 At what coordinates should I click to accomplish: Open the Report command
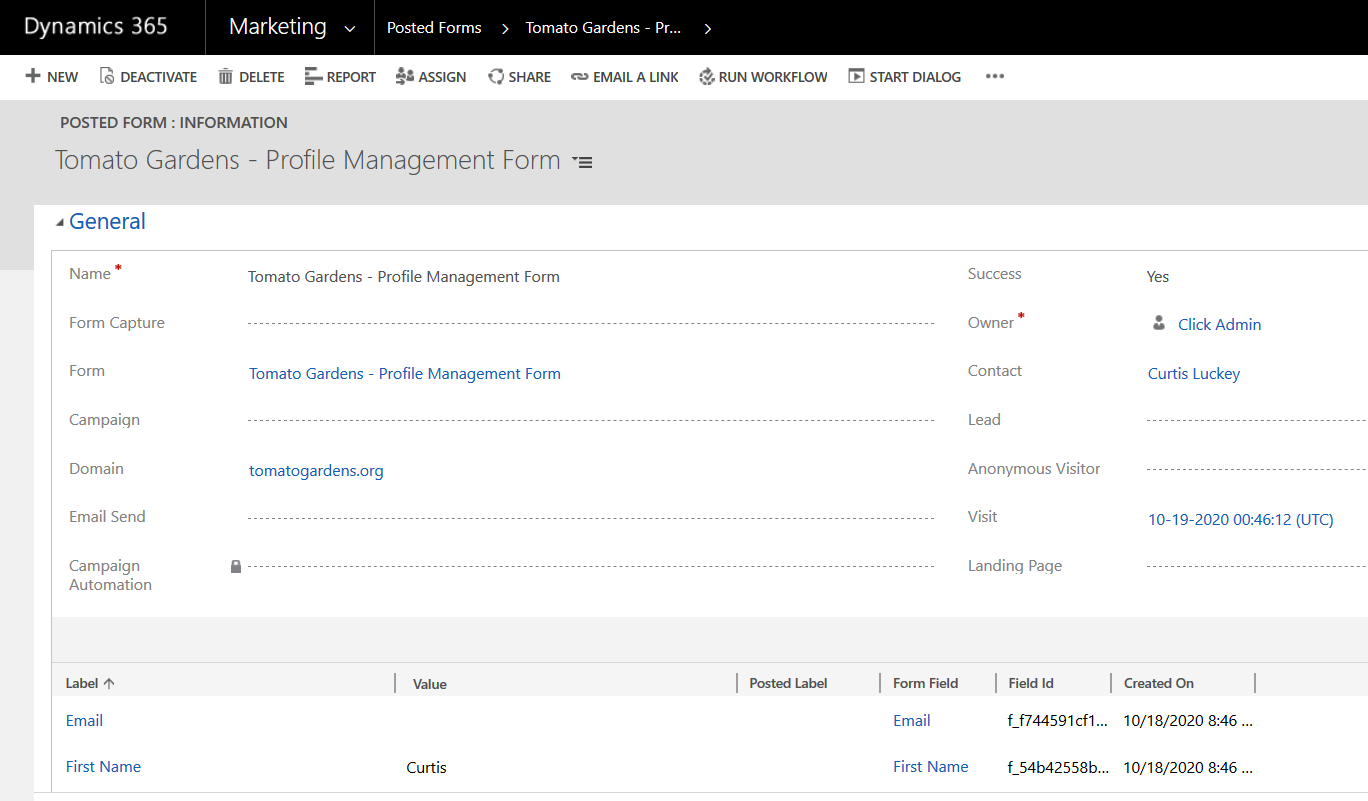coord(313,76)
